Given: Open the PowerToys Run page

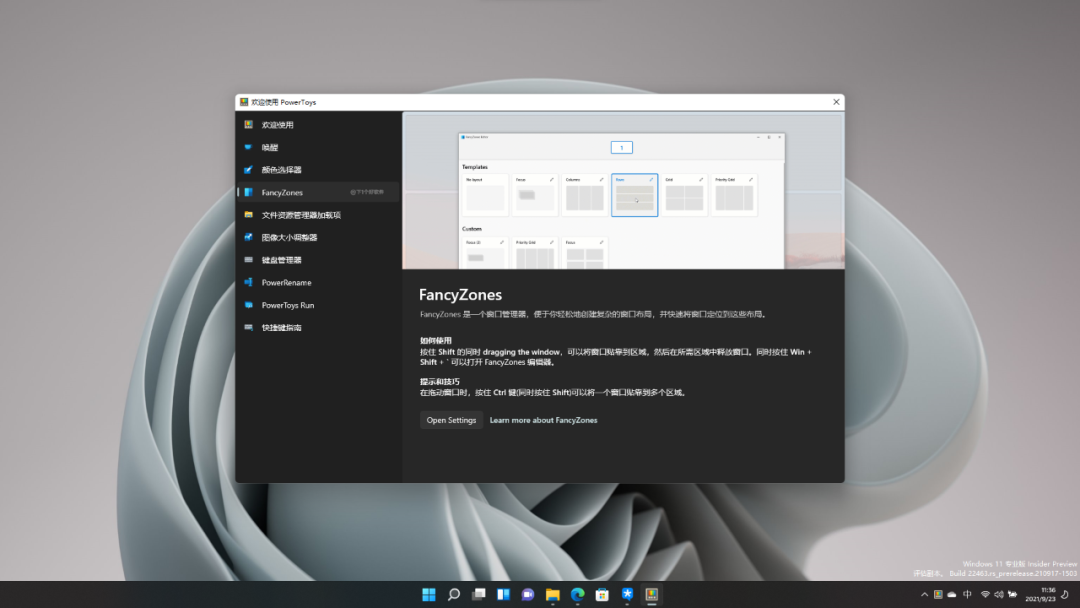Looking at the screenshot, I should [288, 305].
